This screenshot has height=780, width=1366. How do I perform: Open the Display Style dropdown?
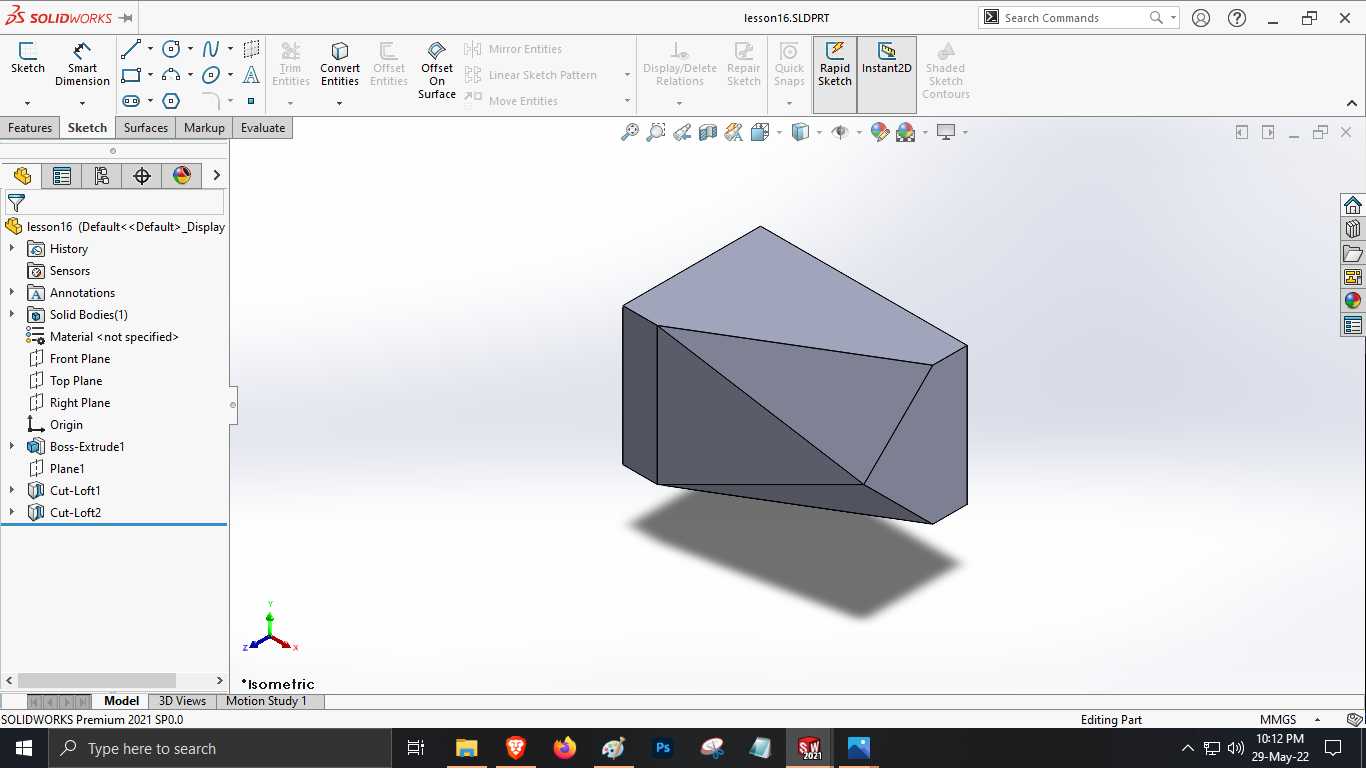819,132
